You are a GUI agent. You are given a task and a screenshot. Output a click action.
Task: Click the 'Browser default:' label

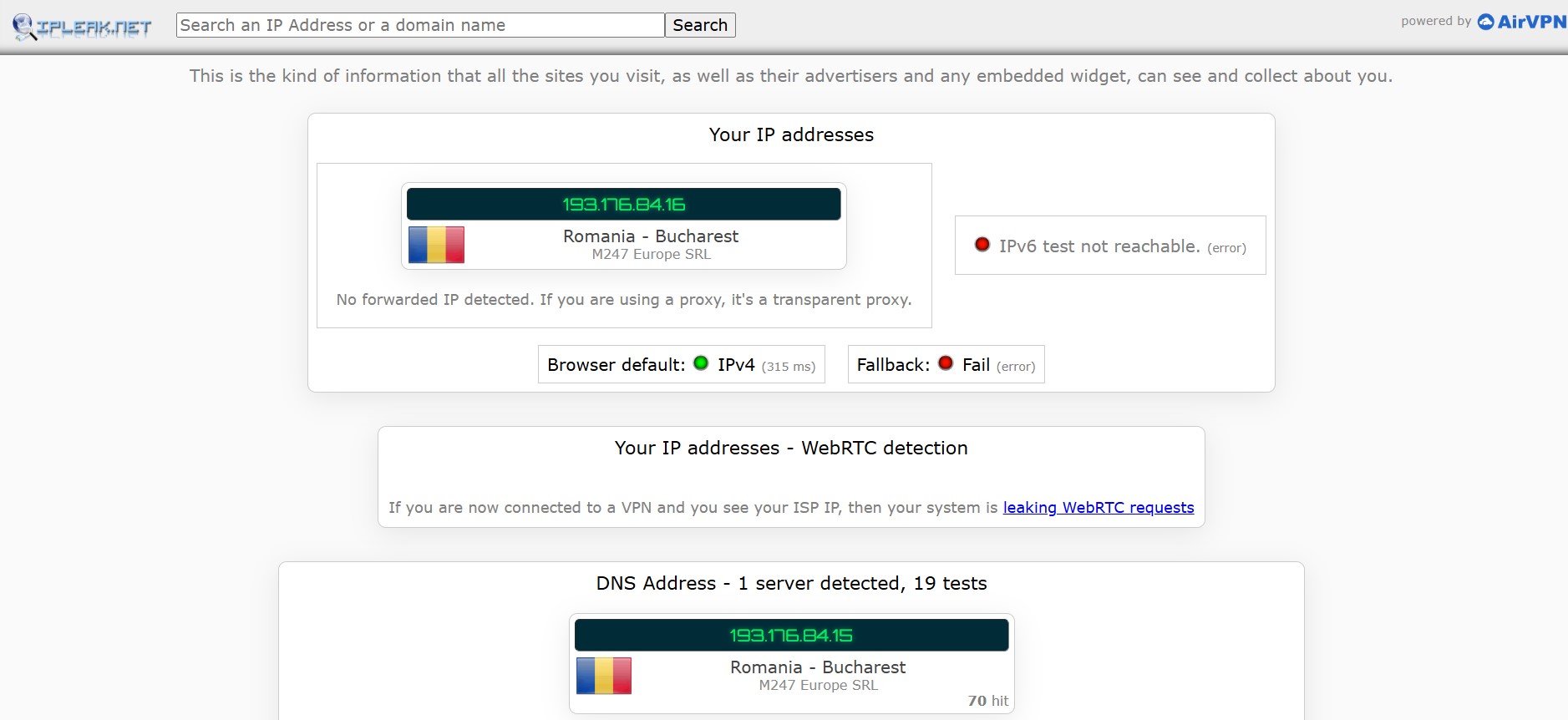pos(616,365)
